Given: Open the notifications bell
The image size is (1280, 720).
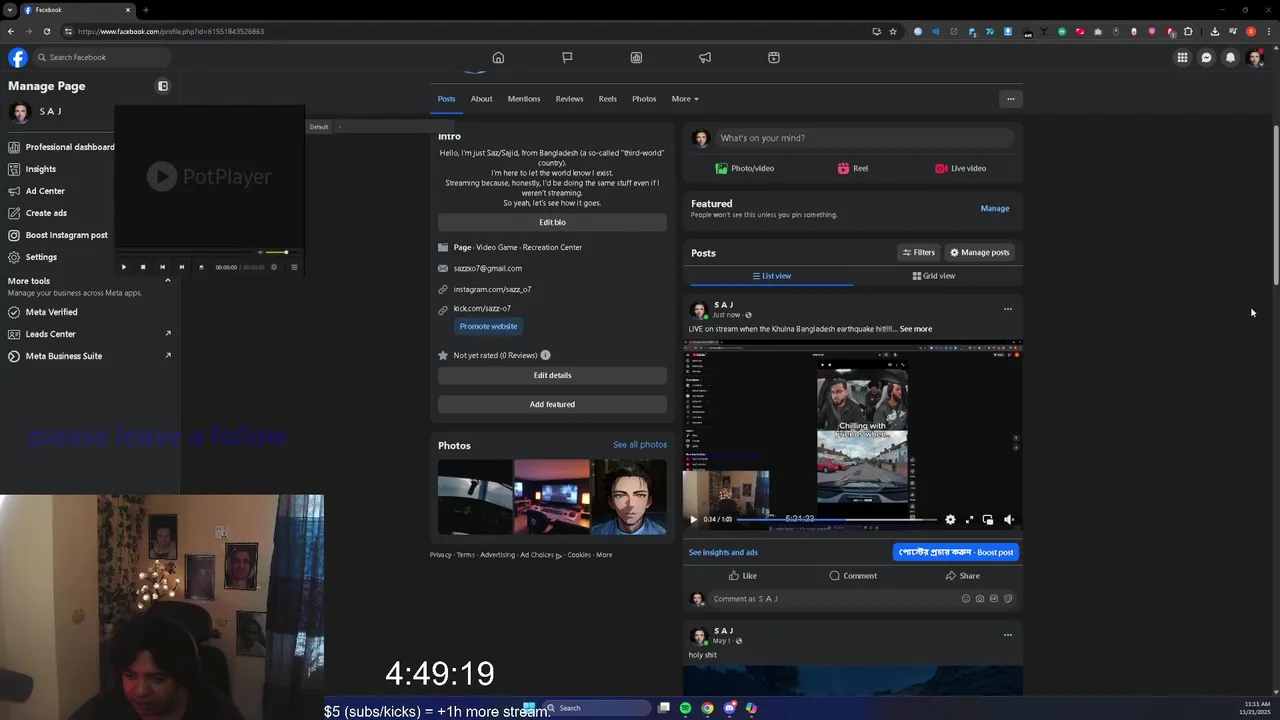Looking at the screenshot, I should pyautogui.click(x=1230, y=58).
